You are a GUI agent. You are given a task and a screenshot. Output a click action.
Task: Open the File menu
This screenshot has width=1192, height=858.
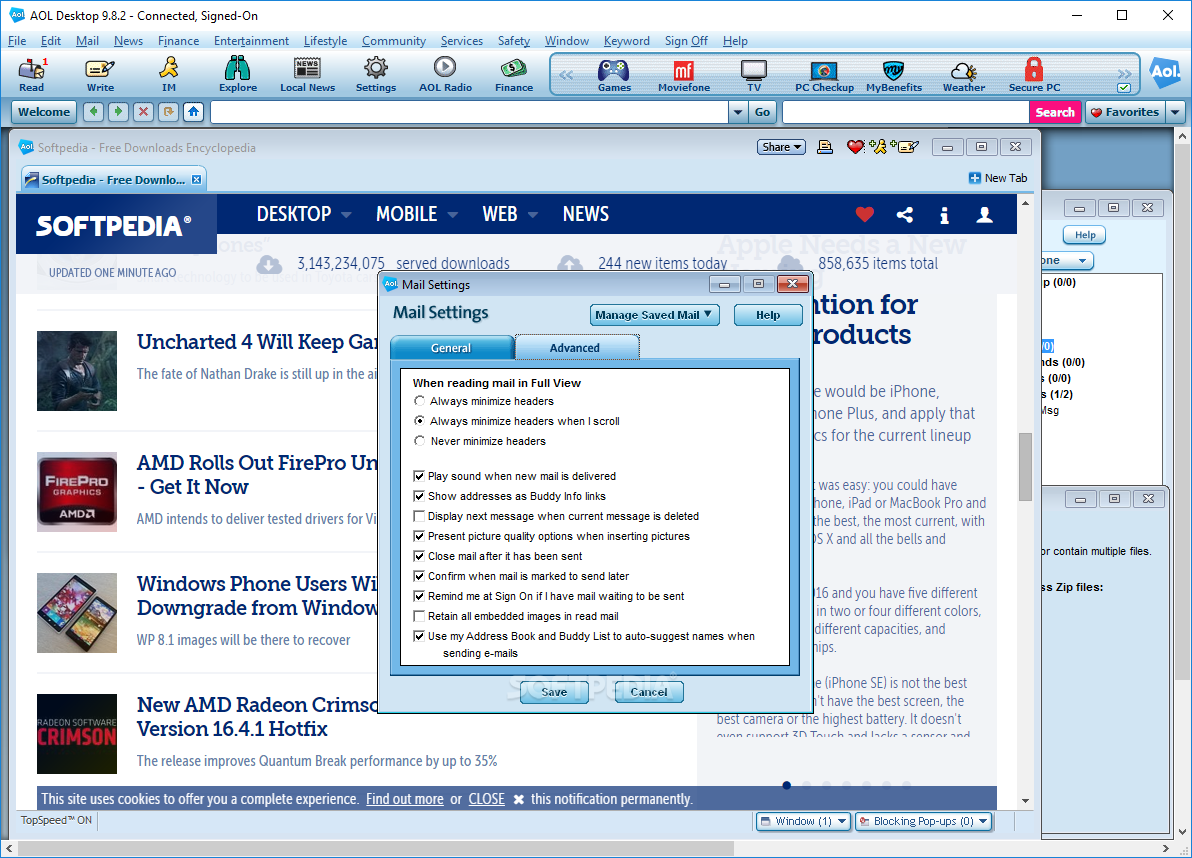(x=17, y=41)
